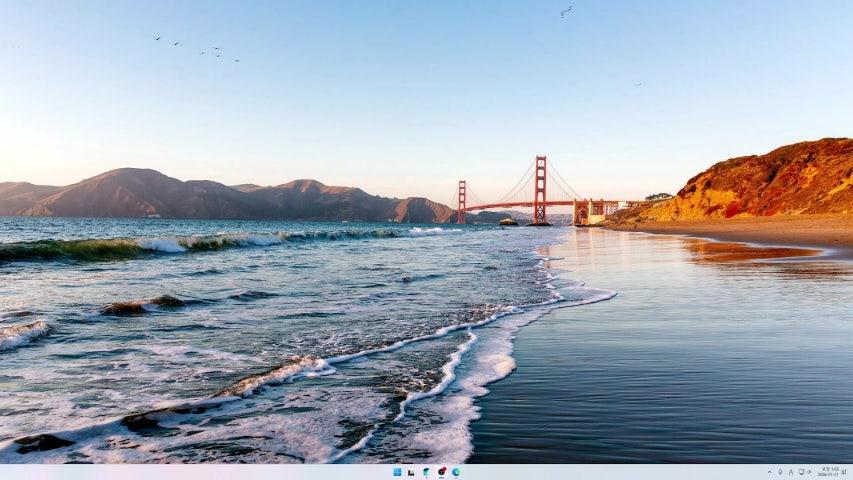The height and width of the screenshot is (480, 853).
Task: Click empty taskbar space left of Start
Action: [200, 472]
